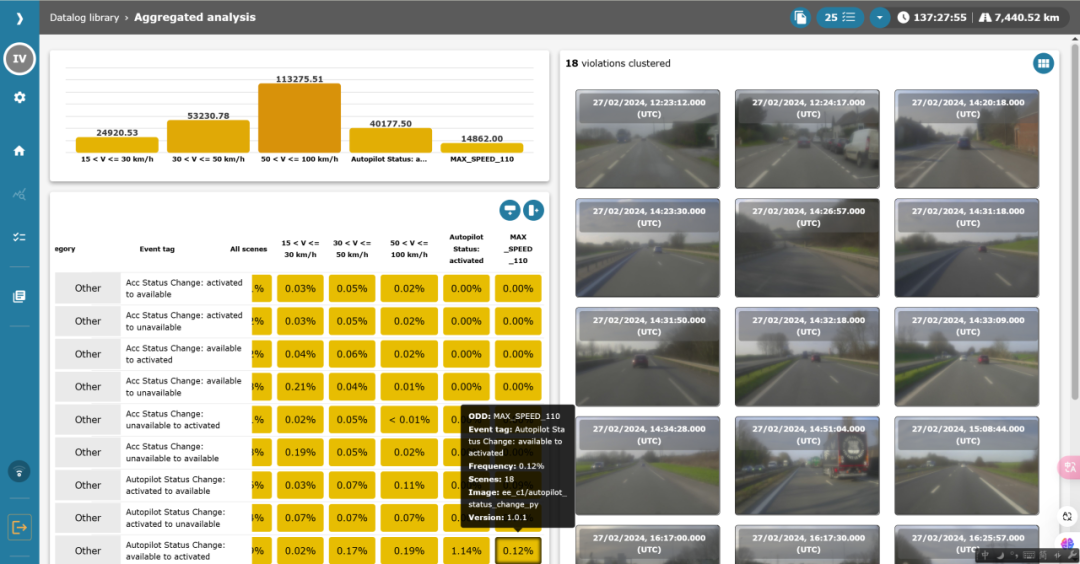Viewport: 1080px width, 564px height.
Task: Open thumbnail dated 27/02/2024, 14:32:18.000
Action: [807, 357]
